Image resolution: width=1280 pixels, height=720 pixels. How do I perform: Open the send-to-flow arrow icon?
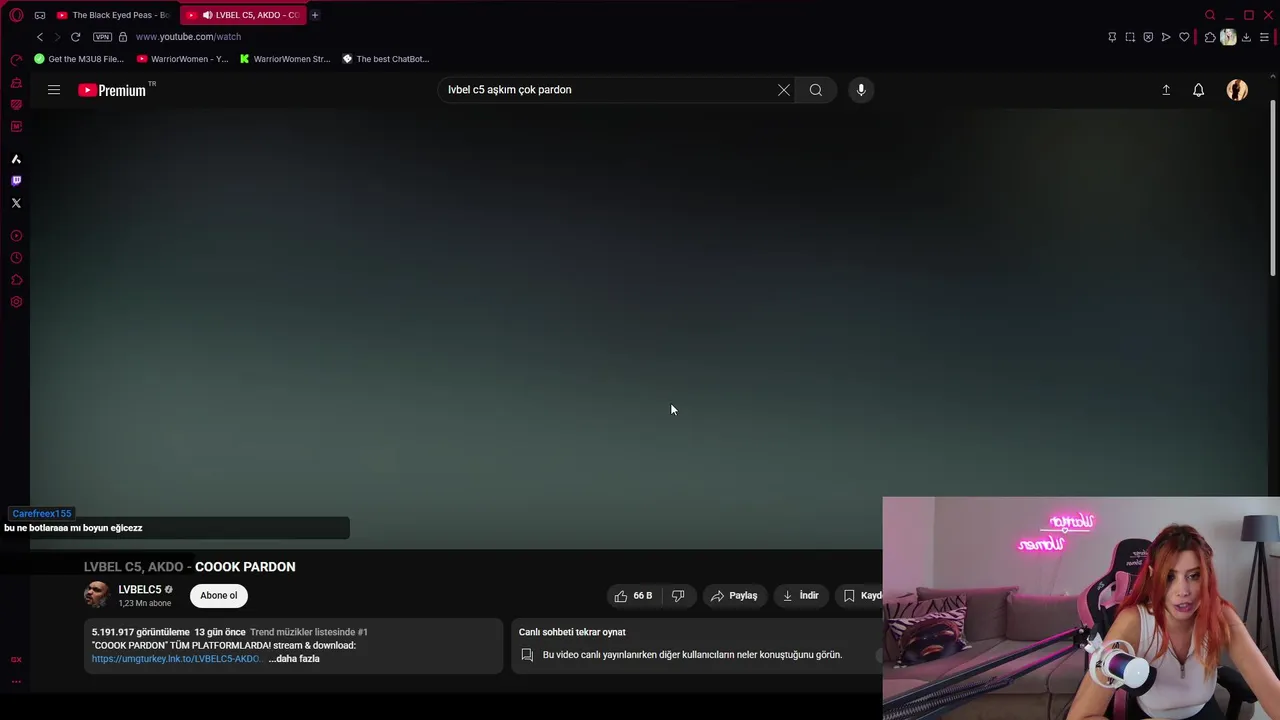pos(1166,37)
